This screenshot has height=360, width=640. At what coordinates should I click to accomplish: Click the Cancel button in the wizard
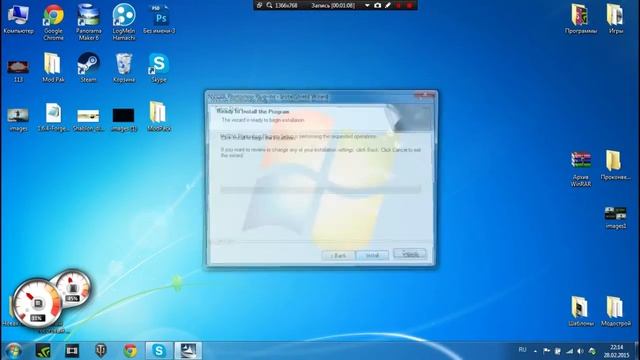tap(410, 254)
